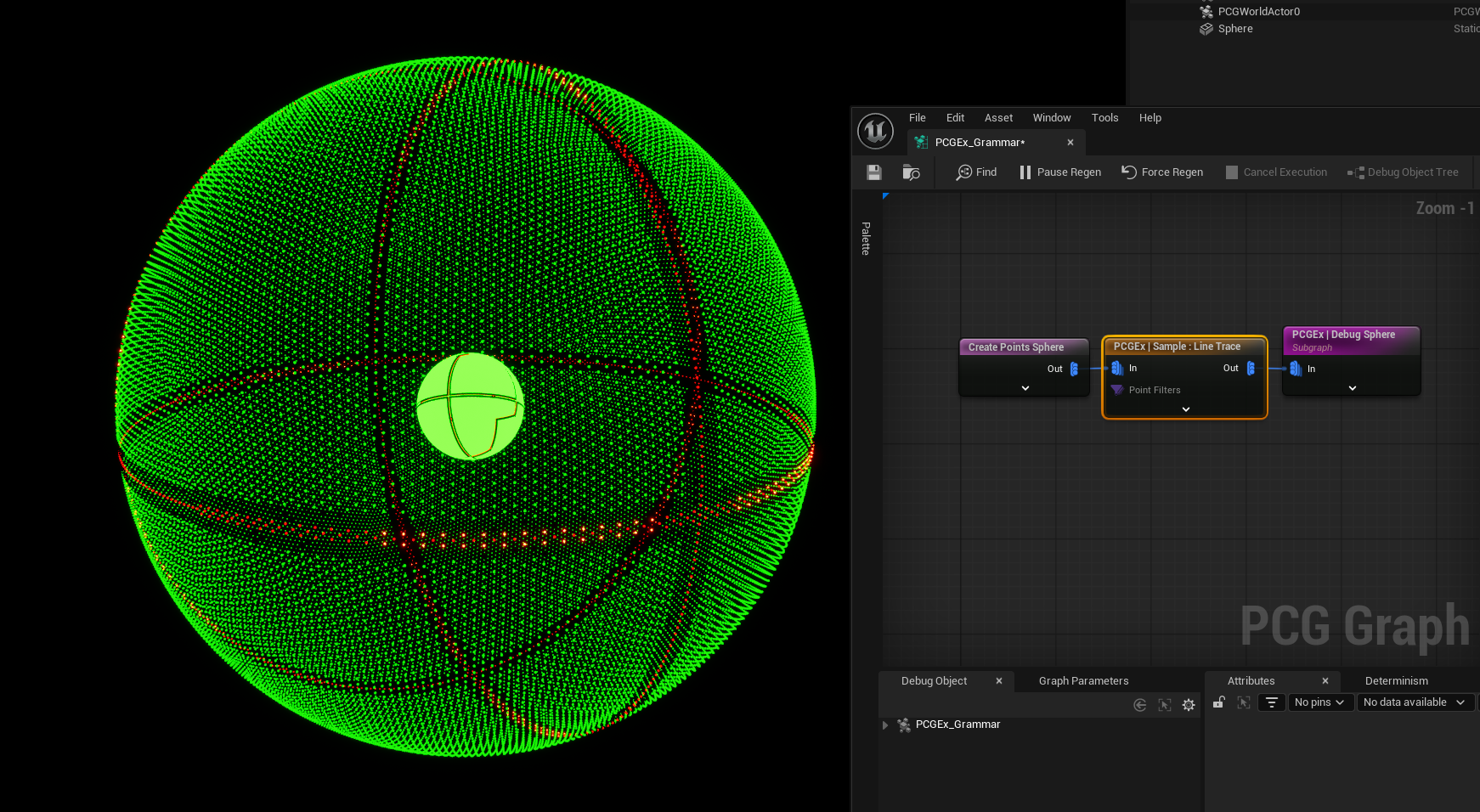Toggle the Attributes panel lock icon
This screenshot has width=1480, height=812.
(1218, 702)
